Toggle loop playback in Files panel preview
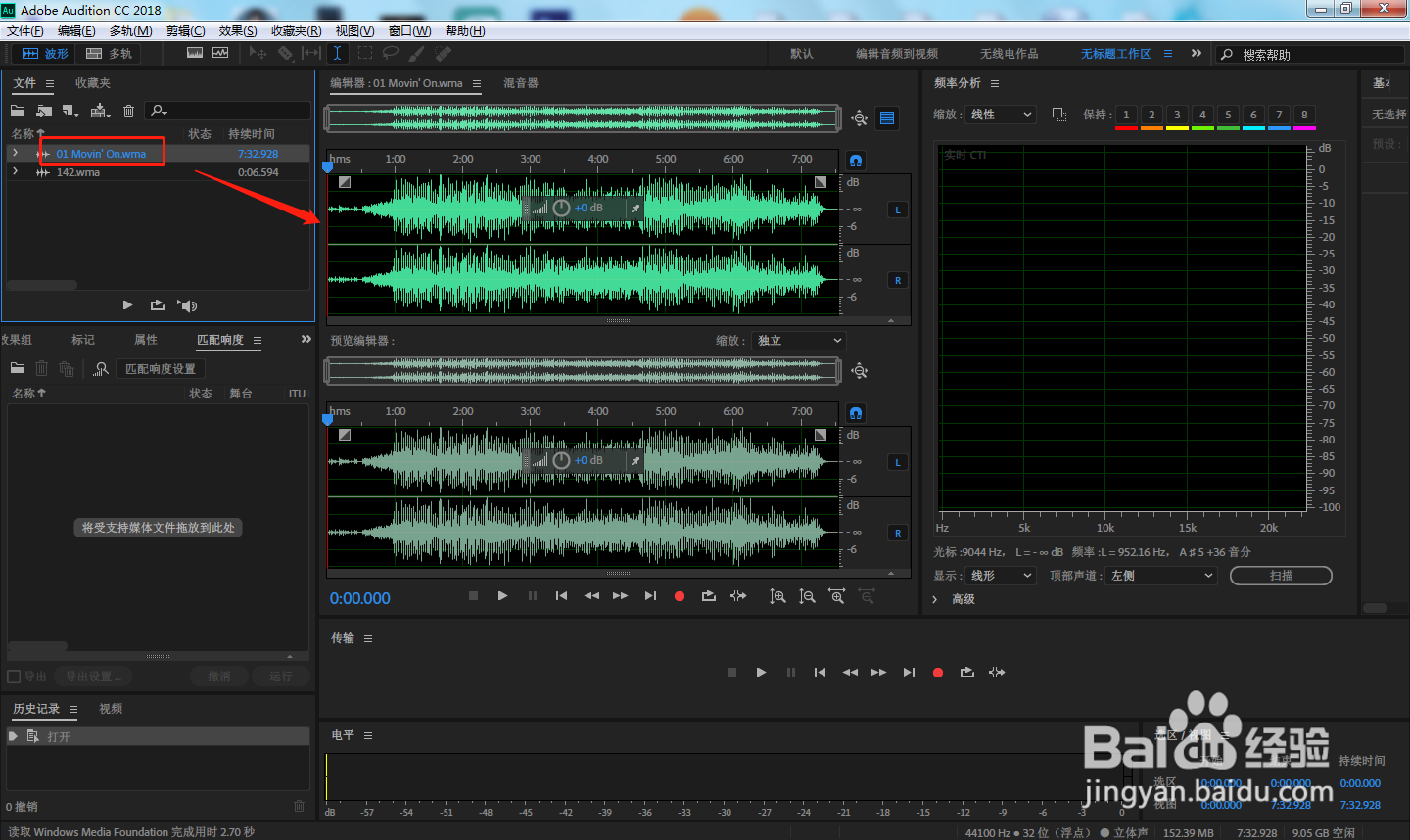This screenshot has width=1410, height=840. [x=157, y=305]
